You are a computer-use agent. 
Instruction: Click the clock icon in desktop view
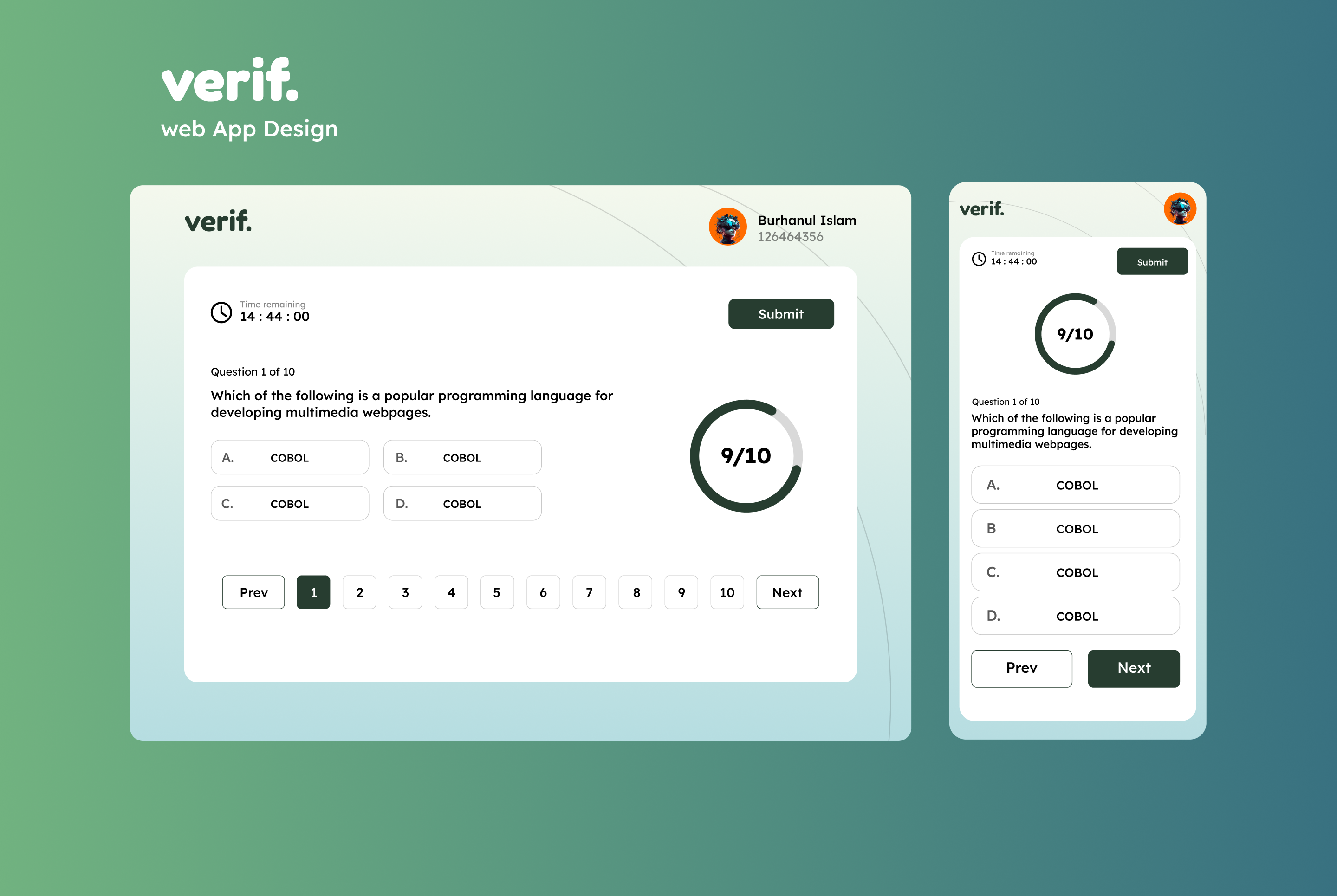click(x=221, y=312)
